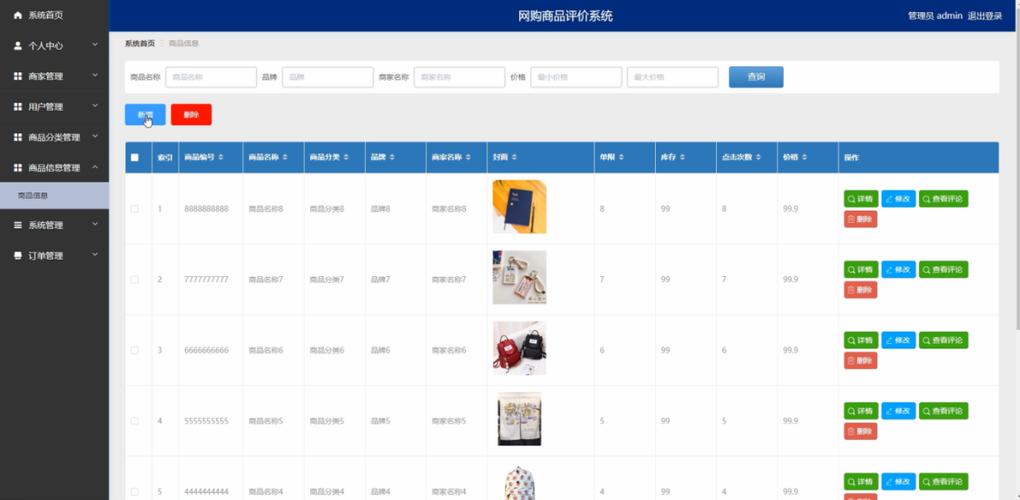Sort by the 价格 column sort icon

(805, 158)
